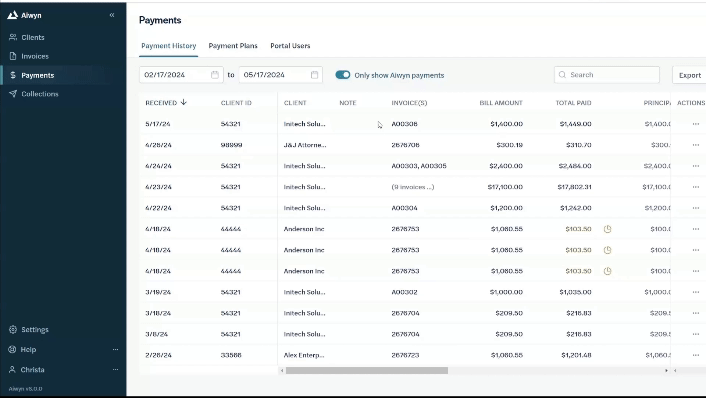This screenshot has height=398, width=706.
Task: Sort by the Received column header
Action: [166, 103]
